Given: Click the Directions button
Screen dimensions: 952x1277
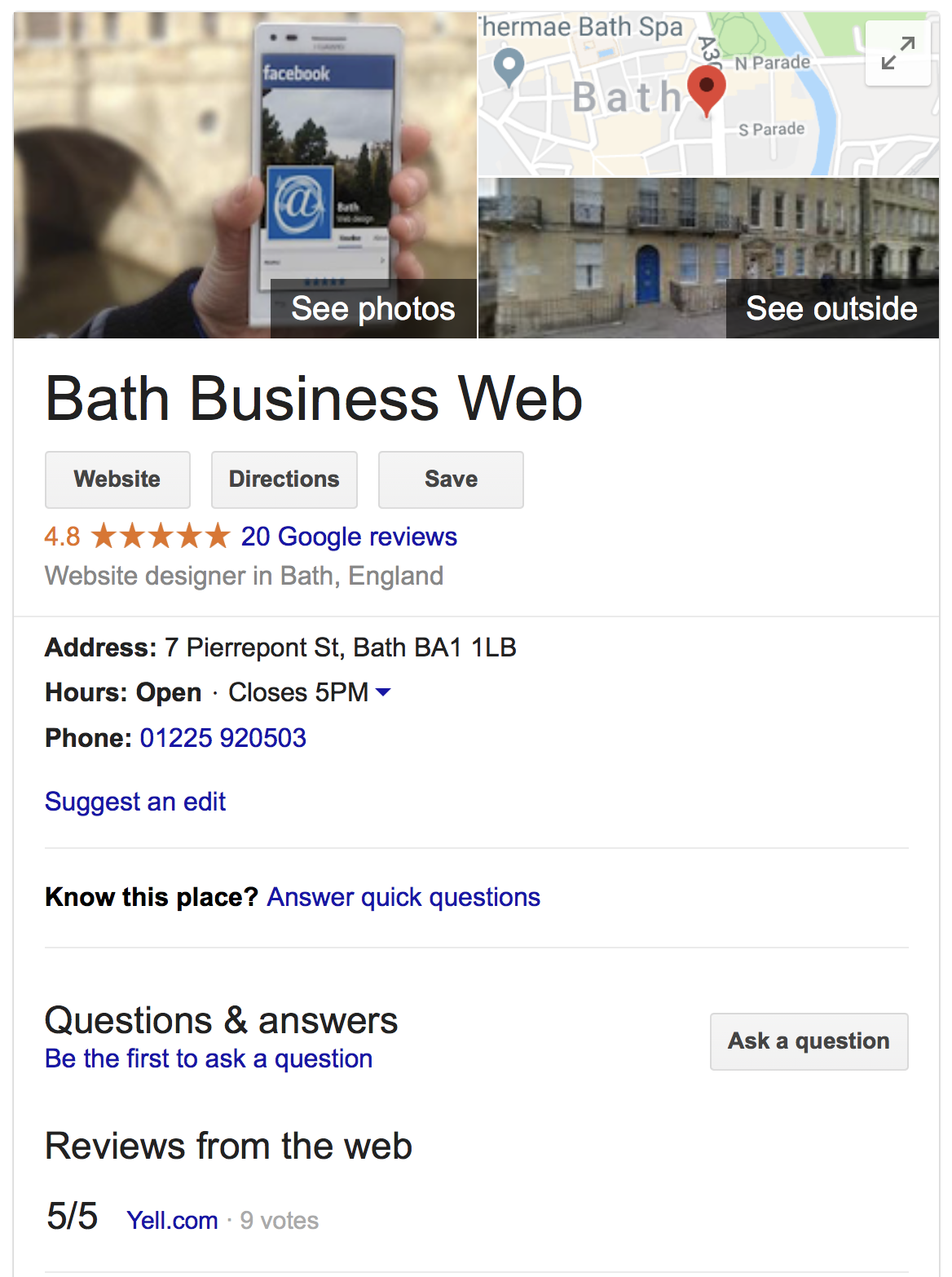Looking at the screenshot, I should [284, 479].
